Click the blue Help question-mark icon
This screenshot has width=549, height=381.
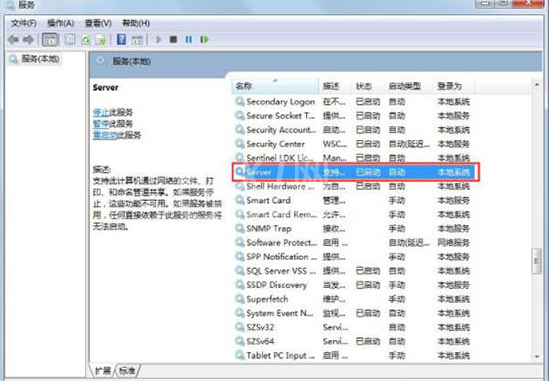point(121,40)
